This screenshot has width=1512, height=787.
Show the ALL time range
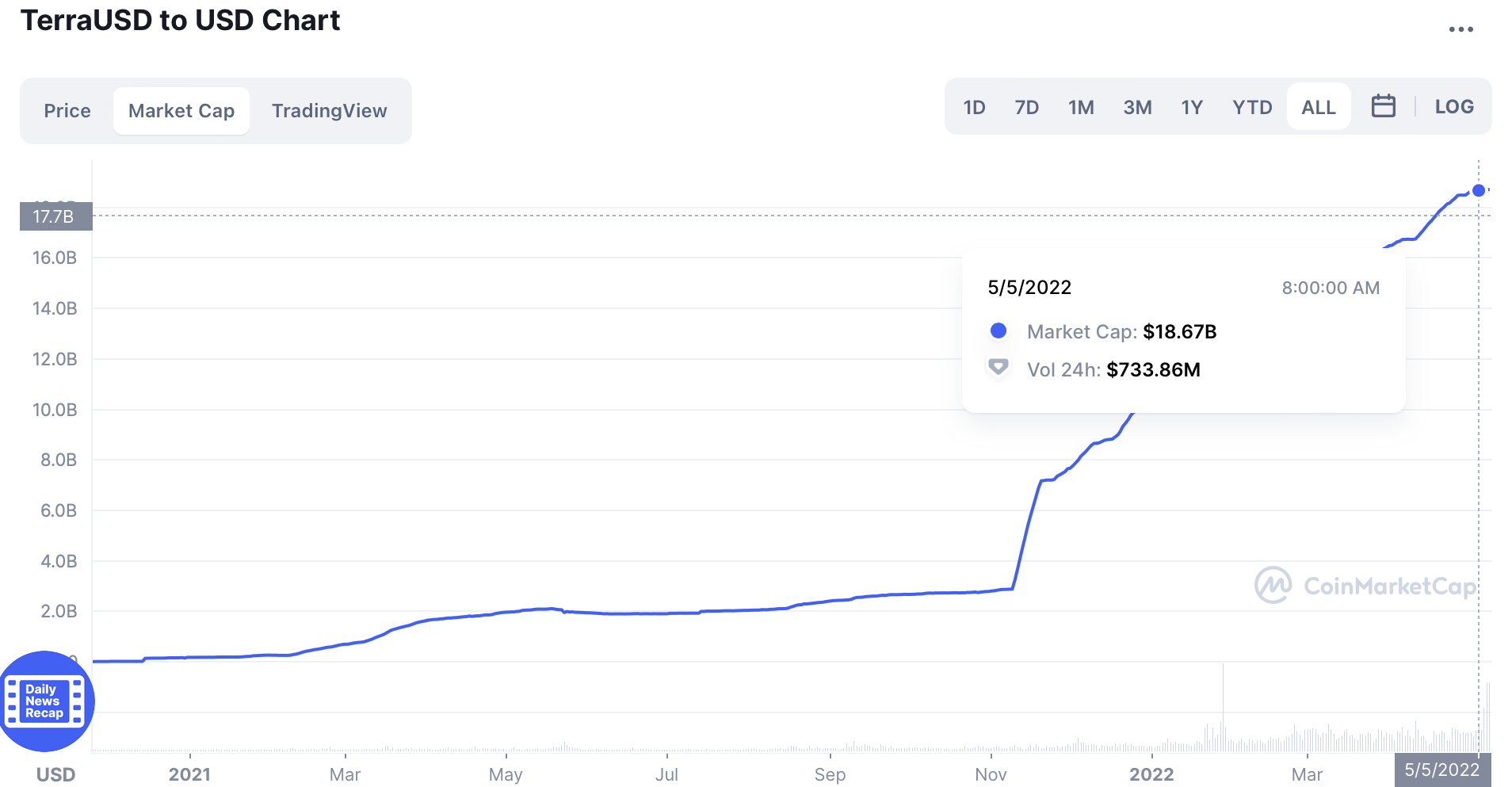coord(1319,107)
